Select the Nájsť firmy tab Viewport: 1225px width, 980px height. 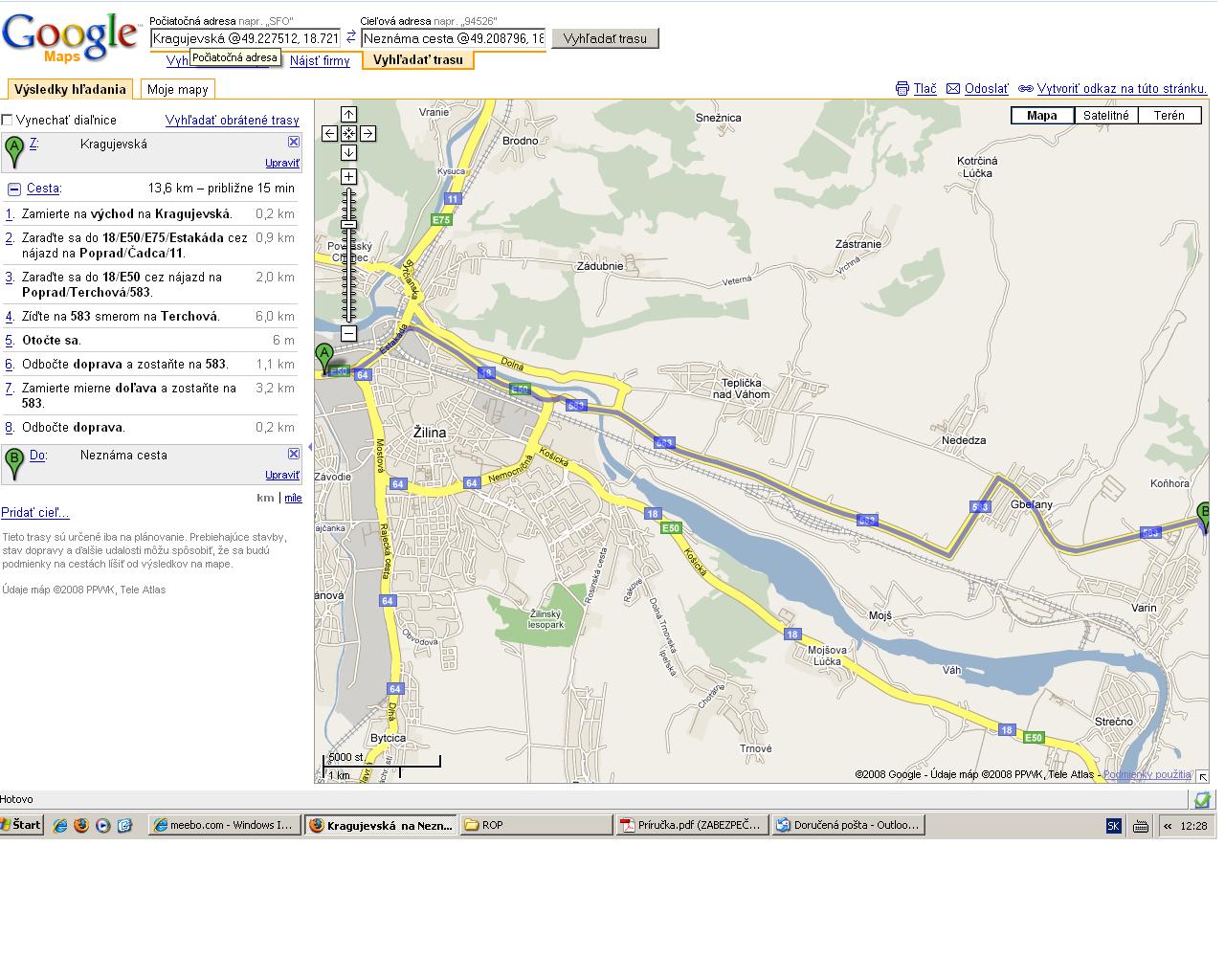point(320,61)
